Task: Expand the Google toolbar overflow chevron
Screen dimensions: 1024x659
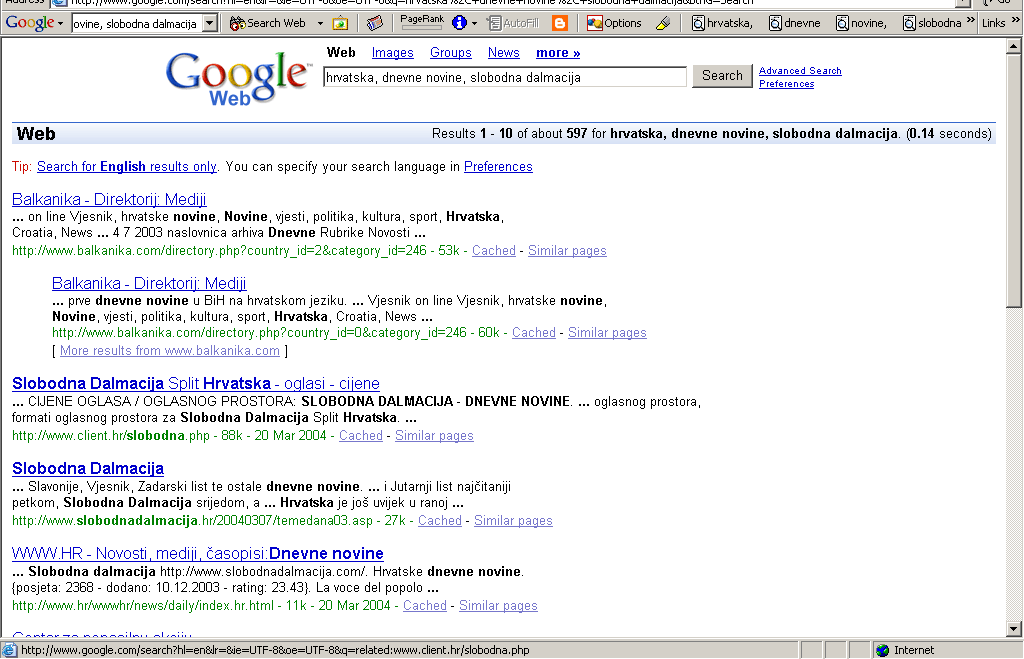Action: coord(970,21)
